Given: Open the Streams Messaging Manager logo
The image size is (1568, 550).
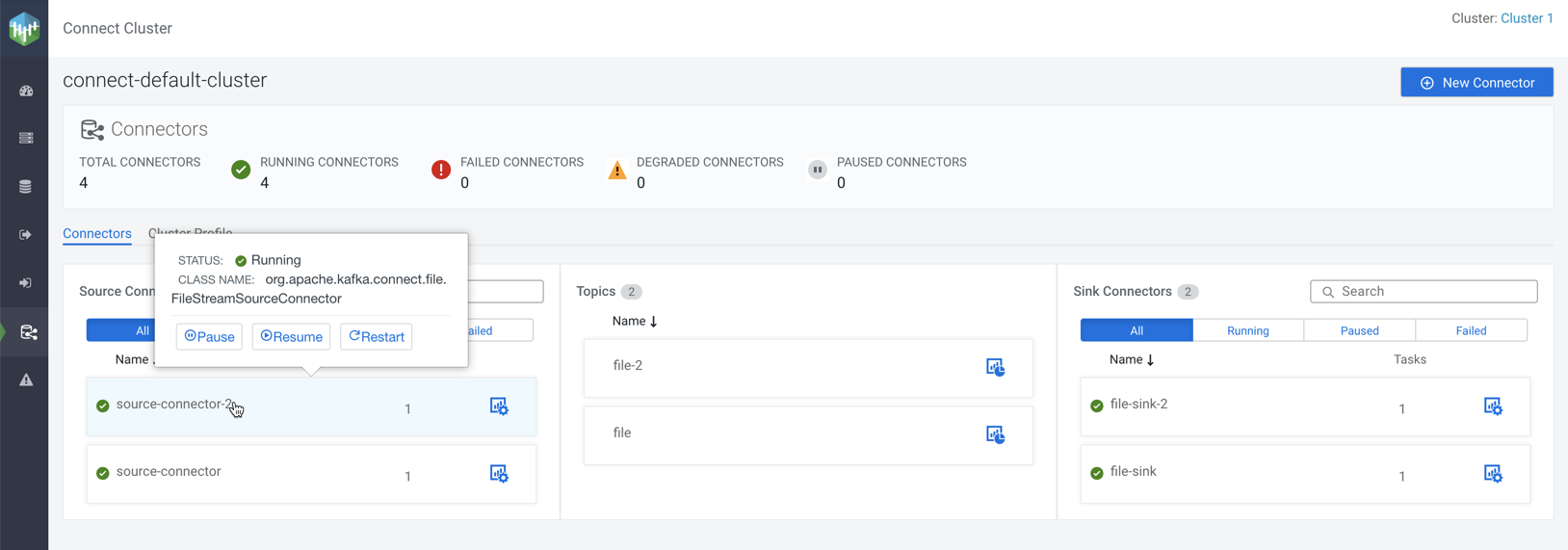Looking at the screenshot, I should (x=24, y=29).
